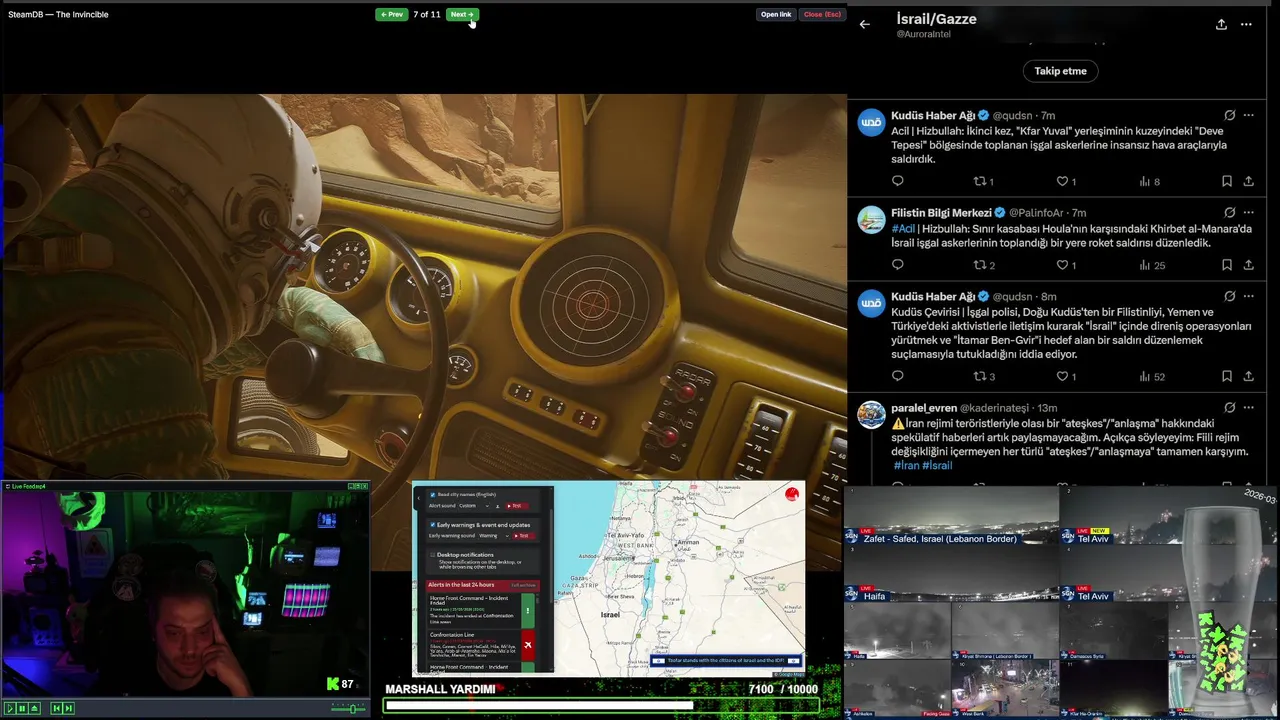Select the Zafet - Safed camera feed
1280x720 pixels.
(x=951, y=514)
